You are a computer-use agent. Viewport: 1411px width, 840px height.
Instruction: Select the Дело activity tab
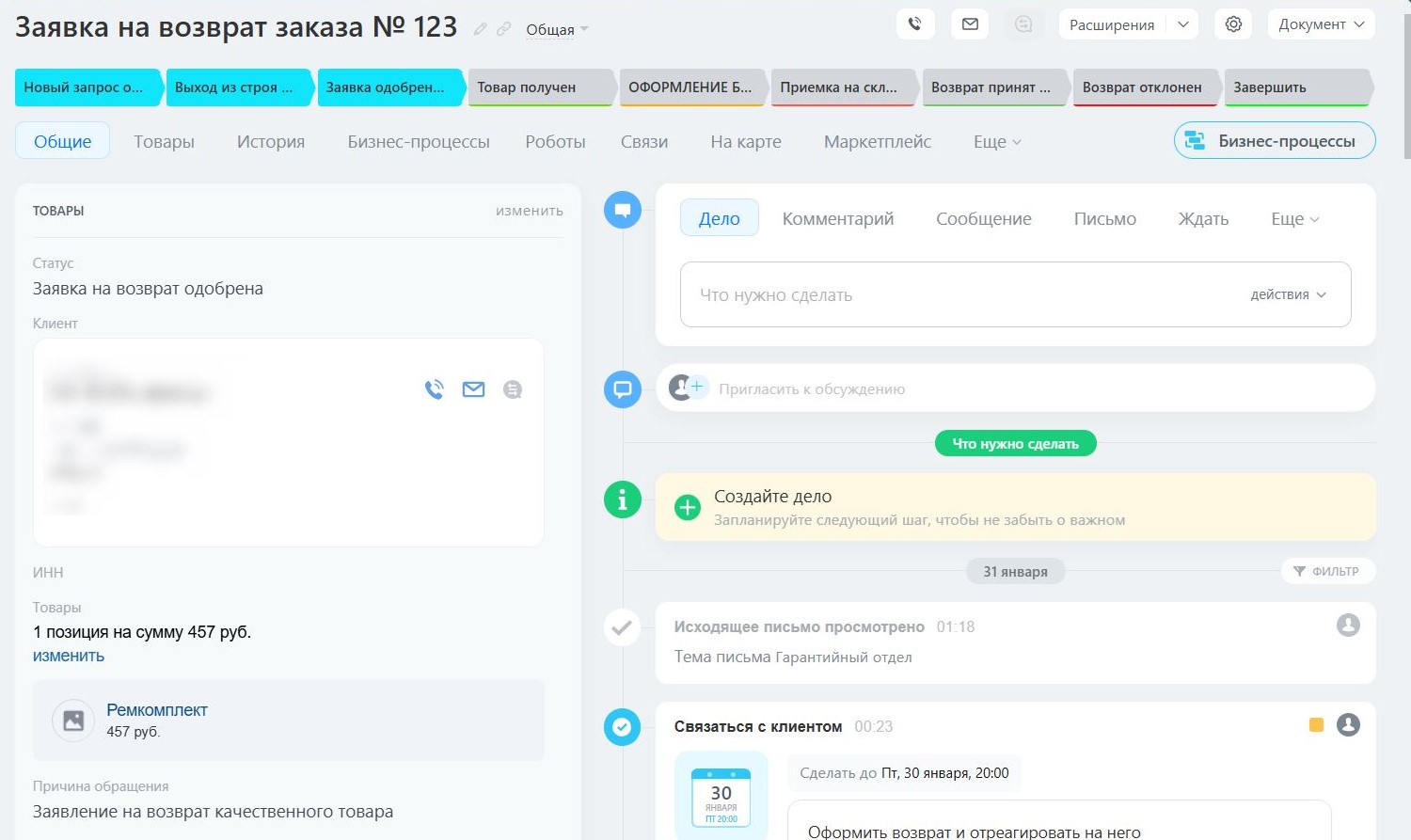[720, 218]
